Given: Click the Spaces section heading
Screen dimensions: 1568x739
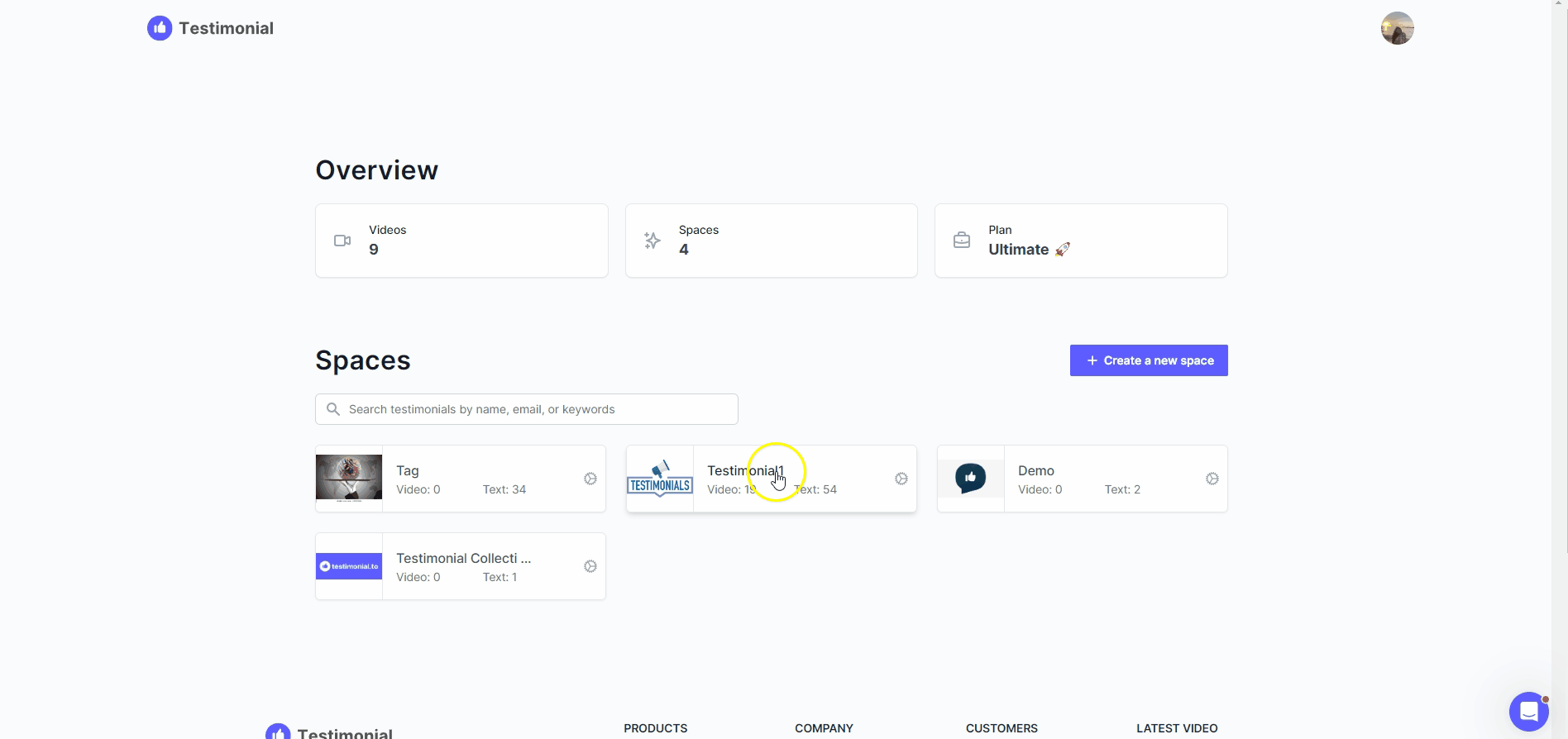Looking at the screenshot, I should tap(363, 360).
